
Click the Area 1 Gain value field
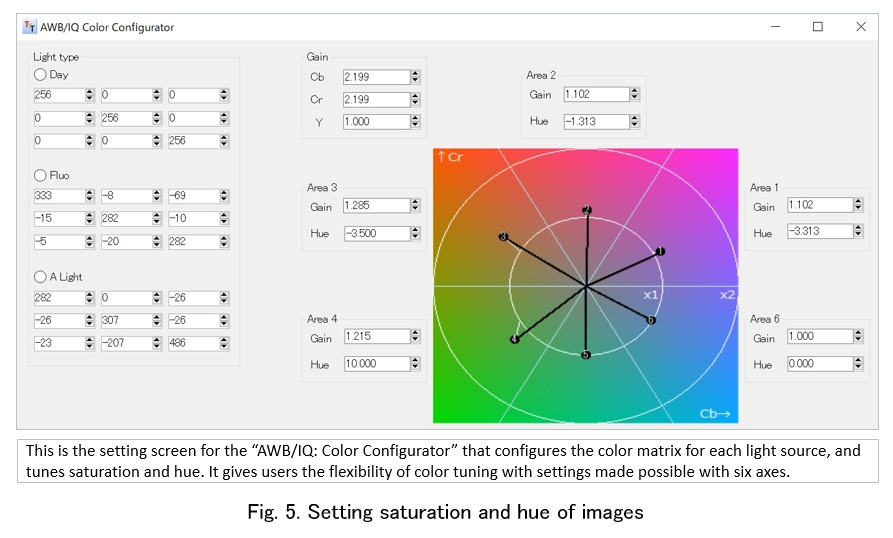(x=818, y=205)
